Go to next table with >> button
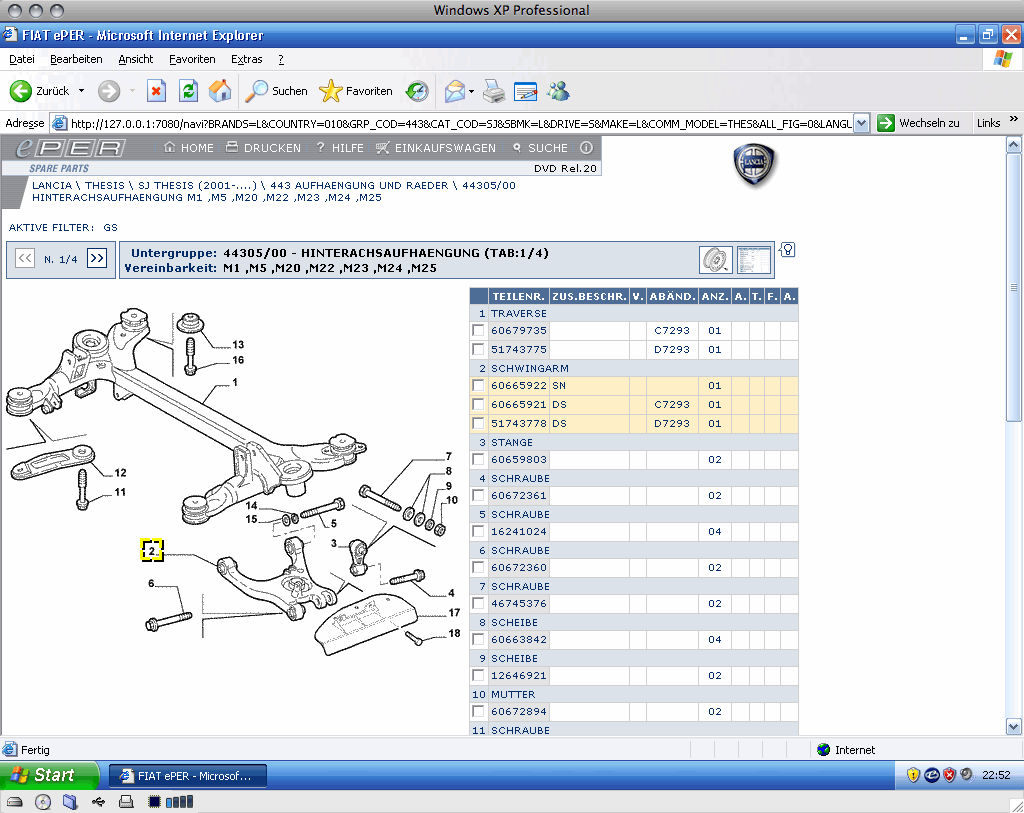Viewport: 1024px width, 813px height. 97,259
